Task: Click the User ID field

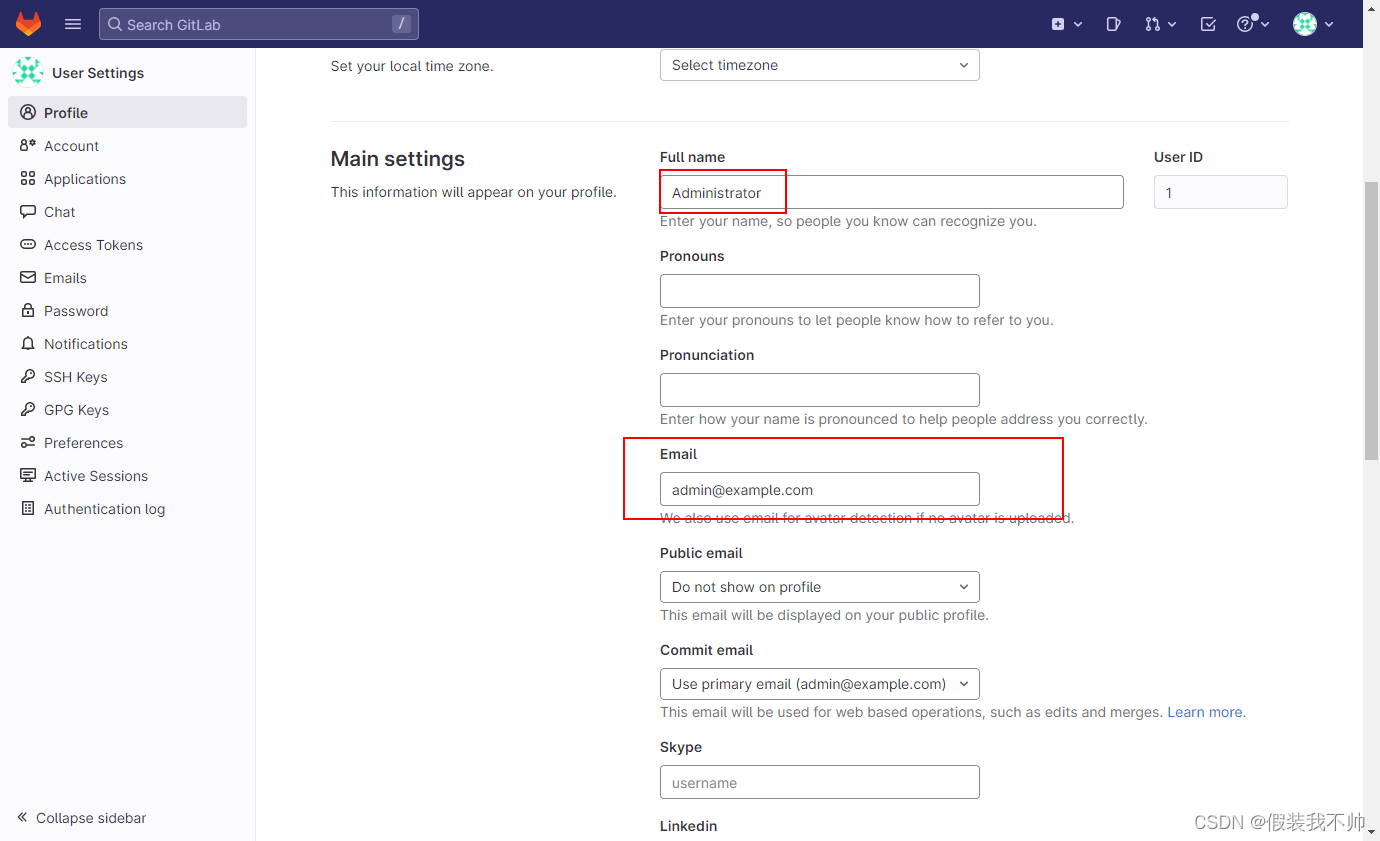Action: pyautogui.click(x=1220, y=192)
